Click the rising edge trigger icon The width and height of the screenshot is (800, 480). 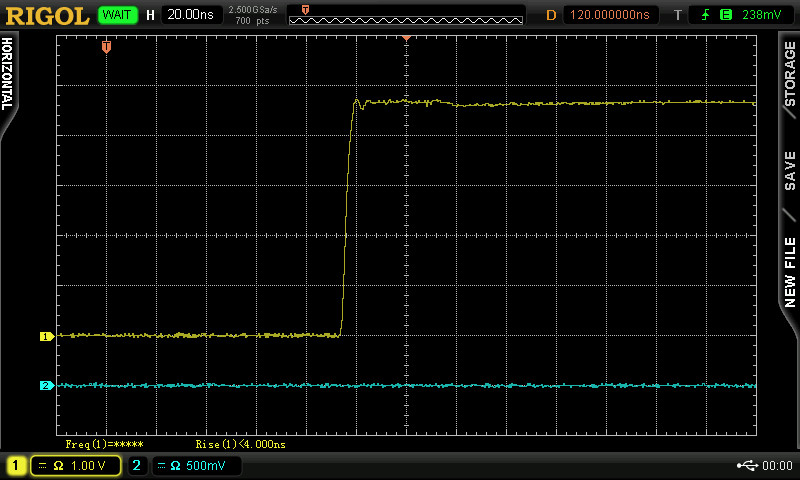707,15
